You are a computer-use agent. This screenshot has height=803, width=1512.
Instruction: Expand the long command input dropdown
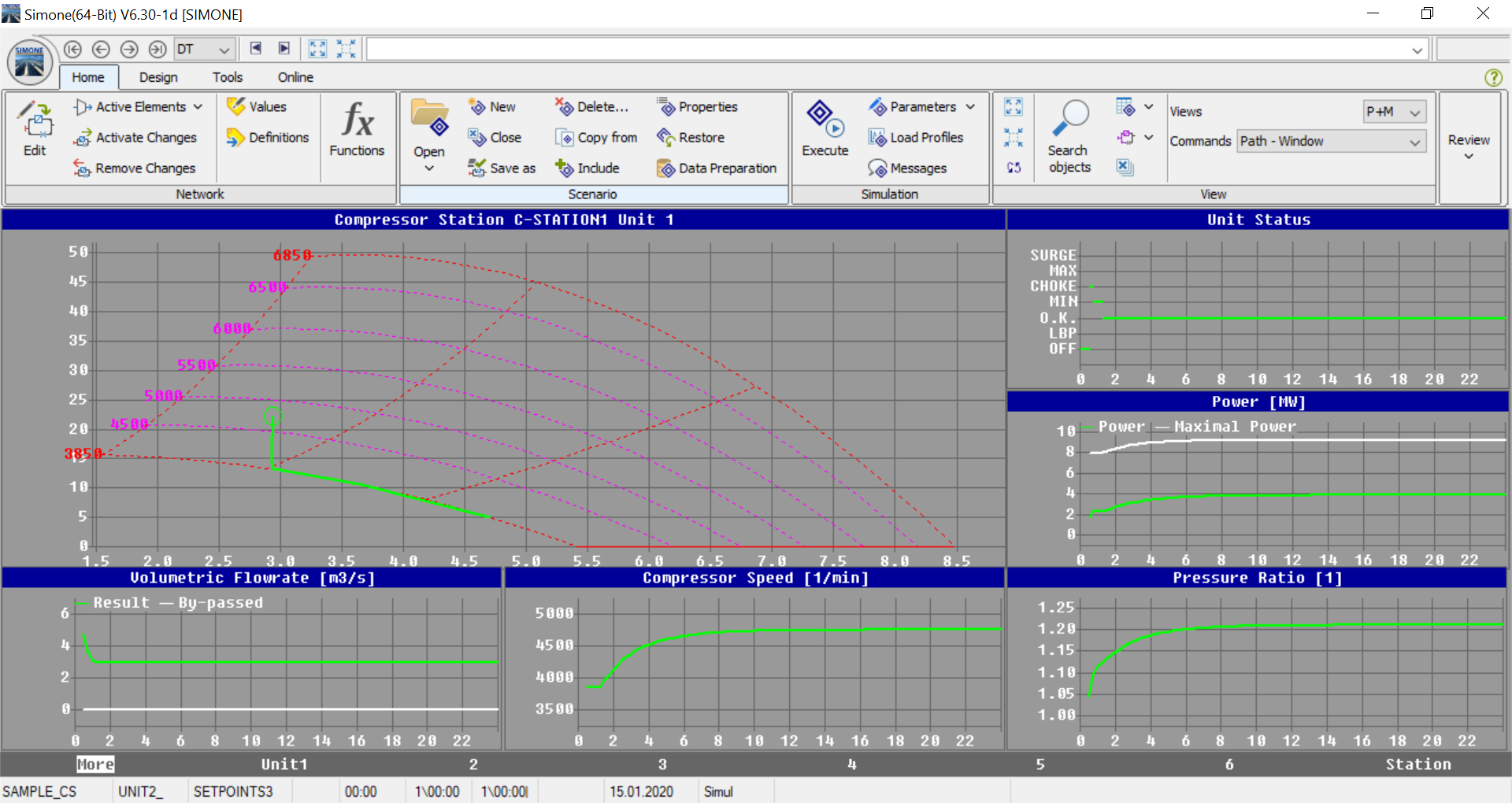pos(1417,50)
